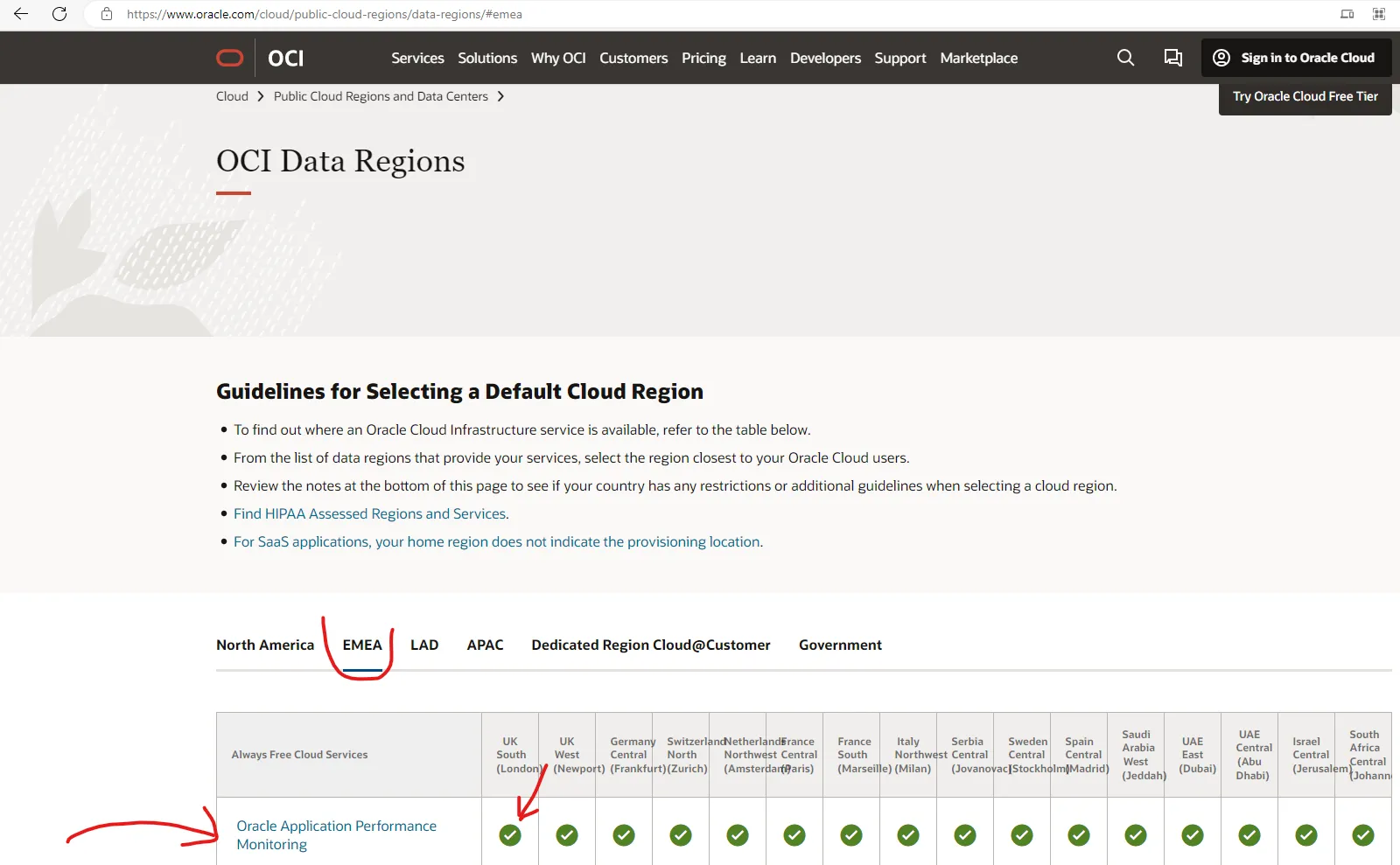1400x865 pixels.
Task: Click the "OCI Data Regions" page heading
Action: coord(340,161)
